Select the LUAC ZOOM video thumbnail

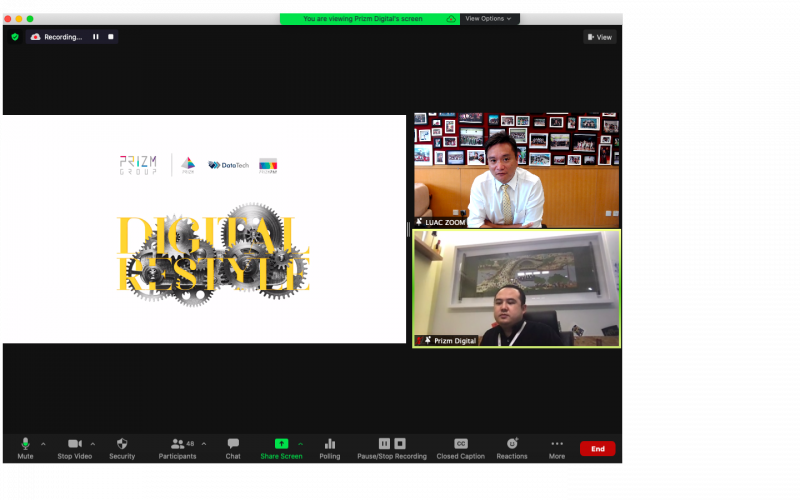516,170
